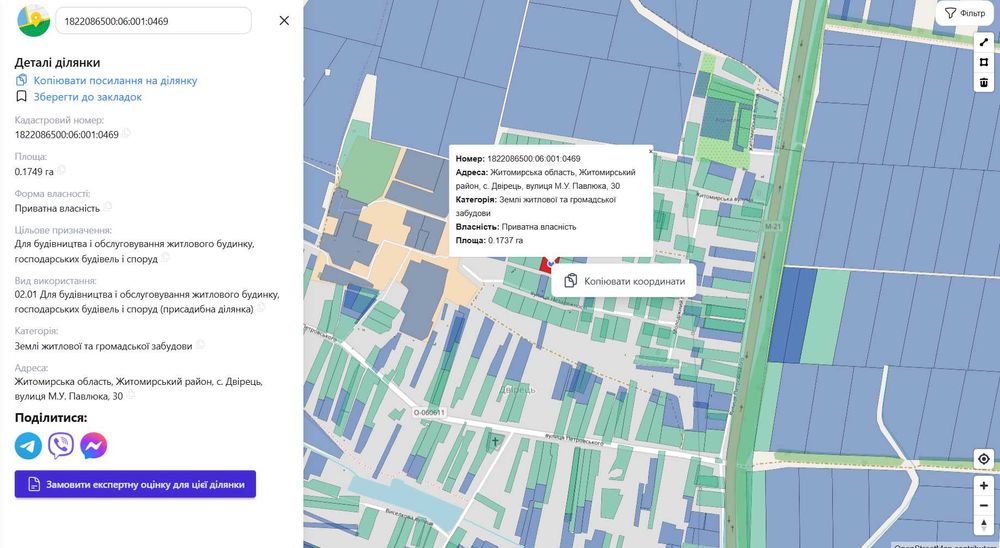The image size is (1000, 548).
Task: Zoom out of the map
Action: (x=984, y=505)
